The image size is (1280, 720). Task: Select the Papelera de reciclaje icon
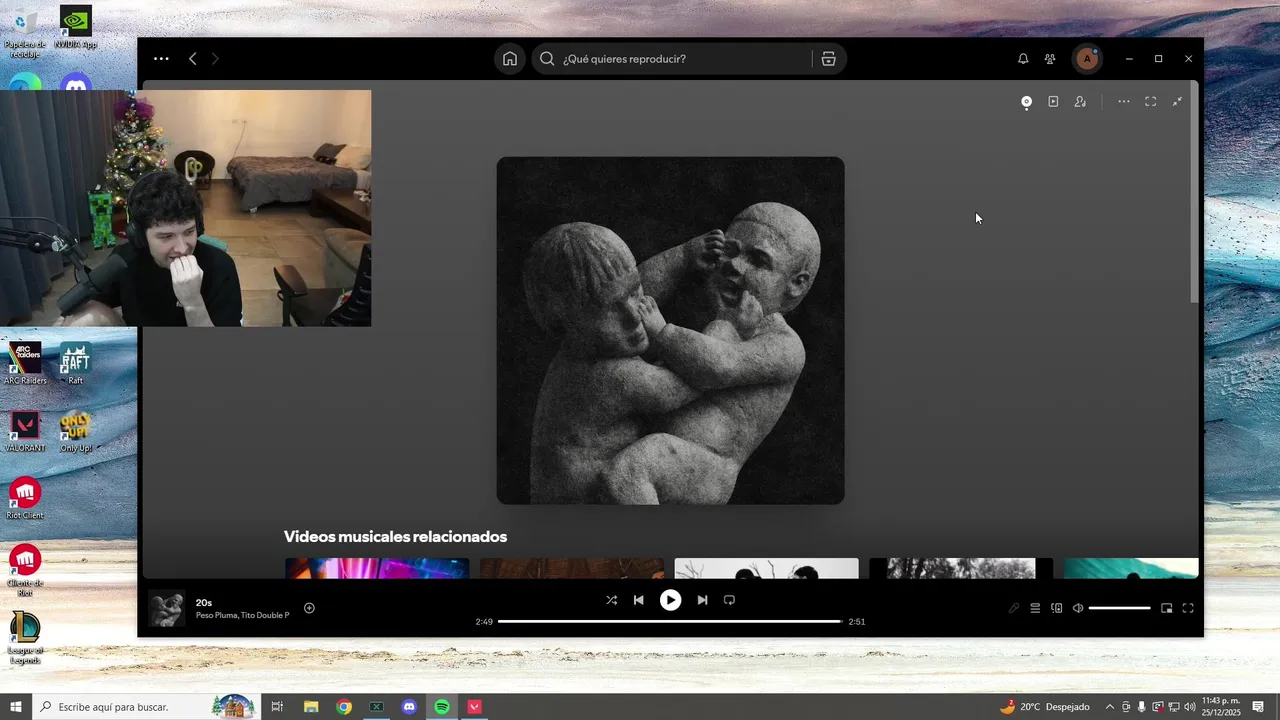point(24,32)
